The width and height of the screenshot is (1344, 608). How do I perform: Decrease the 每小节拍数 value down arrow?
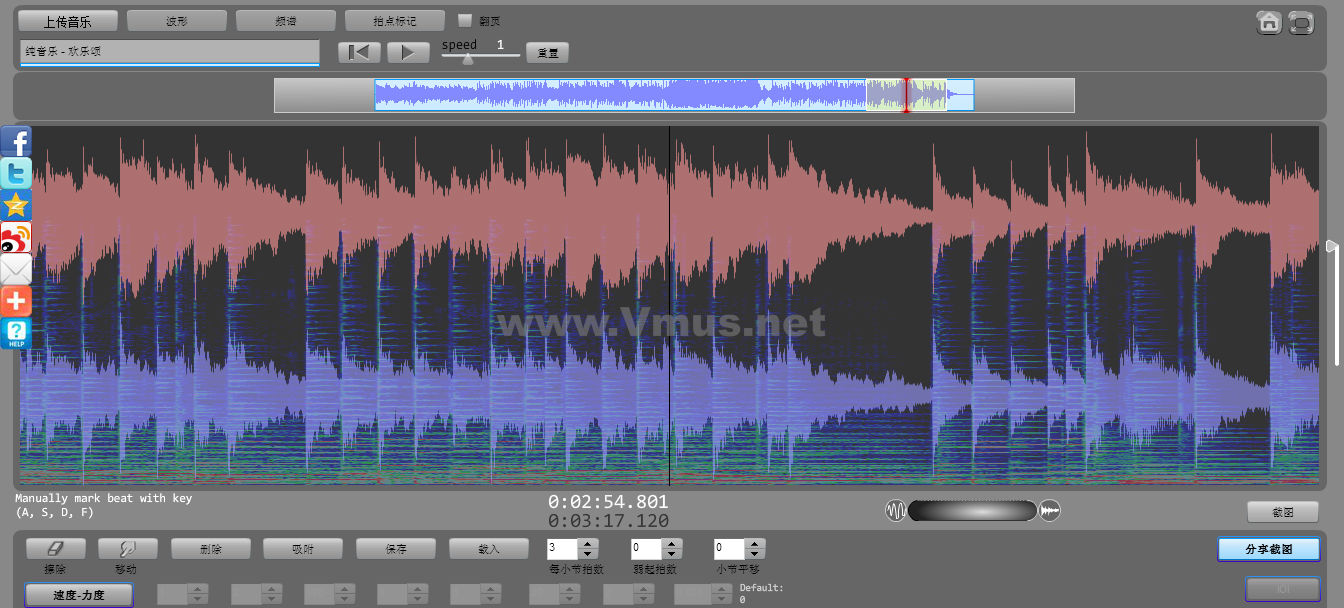tap(588, 554)
